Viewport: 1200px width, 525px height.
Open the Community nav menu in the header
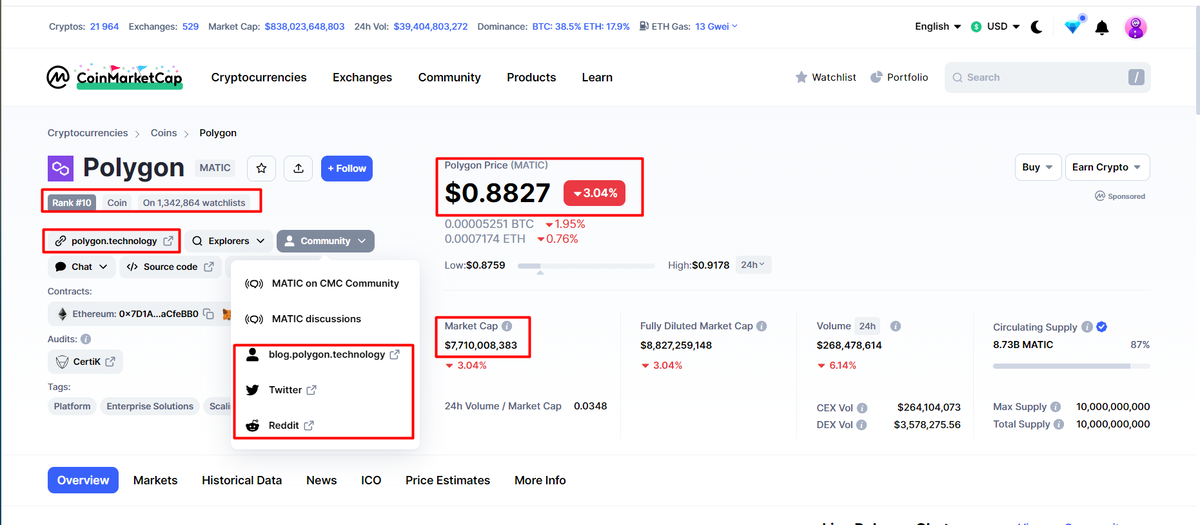click(x=449, y=77)
